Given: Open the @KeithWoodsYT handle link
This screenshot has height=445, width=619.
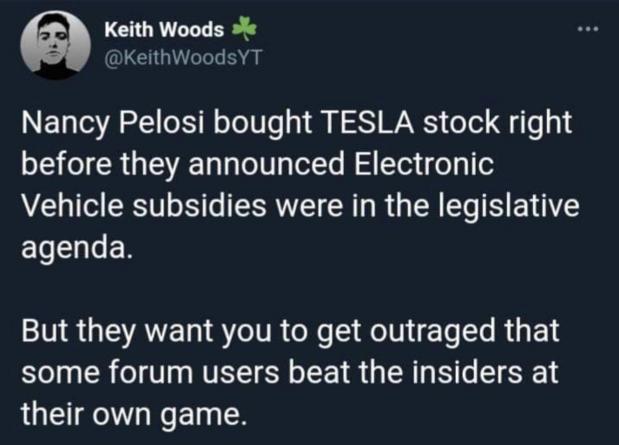Looking at the screenshot, I should 183,58.
